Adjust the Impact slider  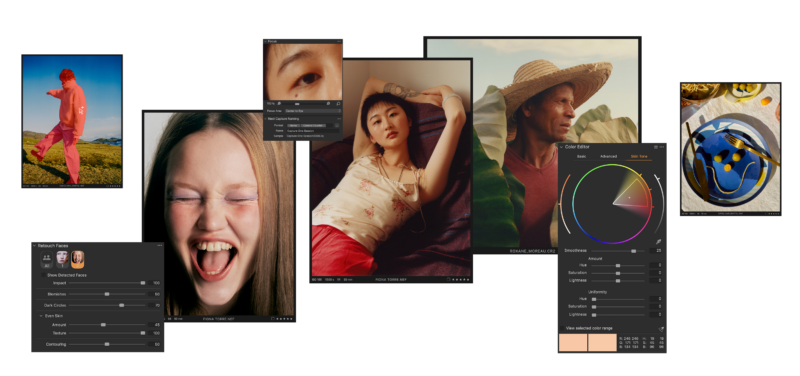pyautogui.click(x=107, y=283)
